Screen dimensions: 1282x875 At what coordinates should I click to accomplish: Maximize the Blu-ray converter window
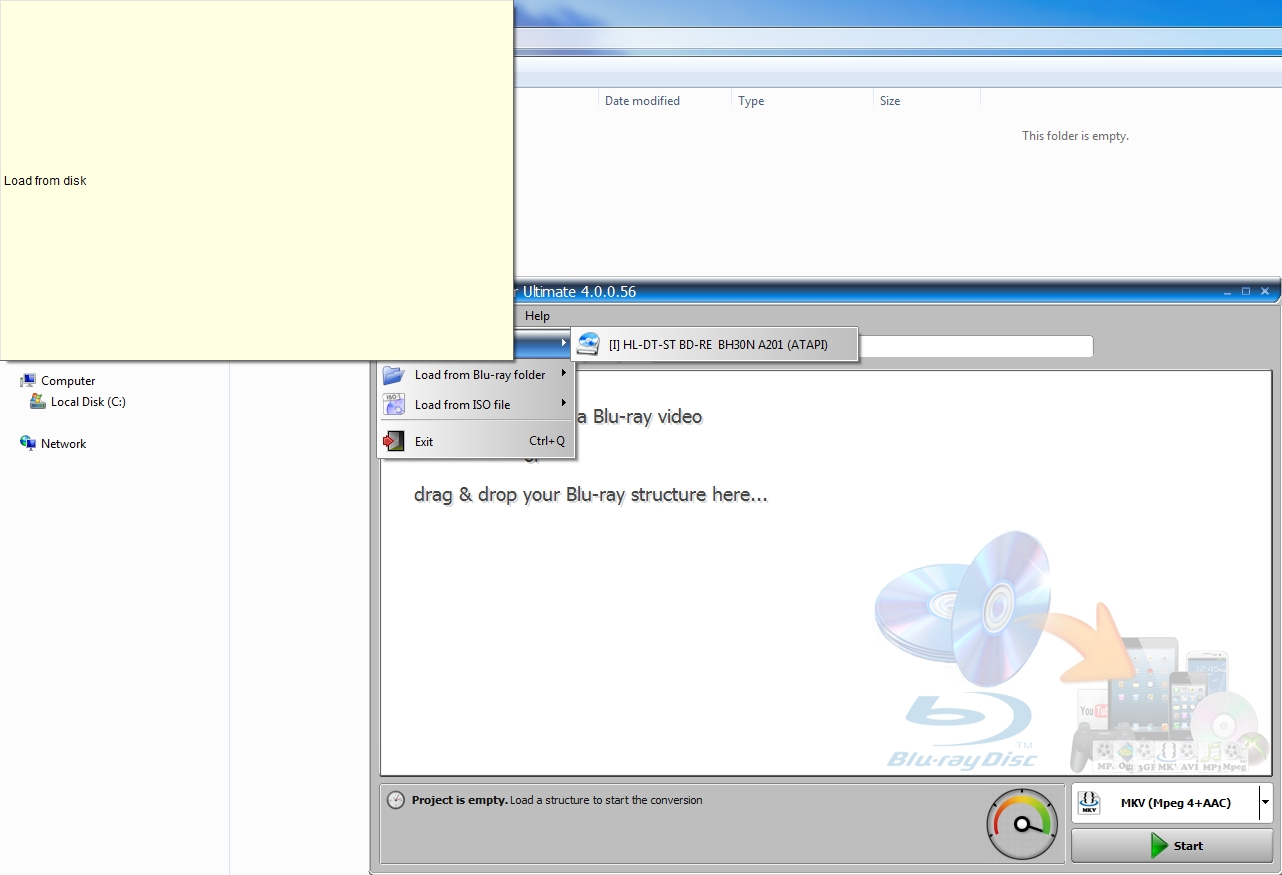(1246, 292)
